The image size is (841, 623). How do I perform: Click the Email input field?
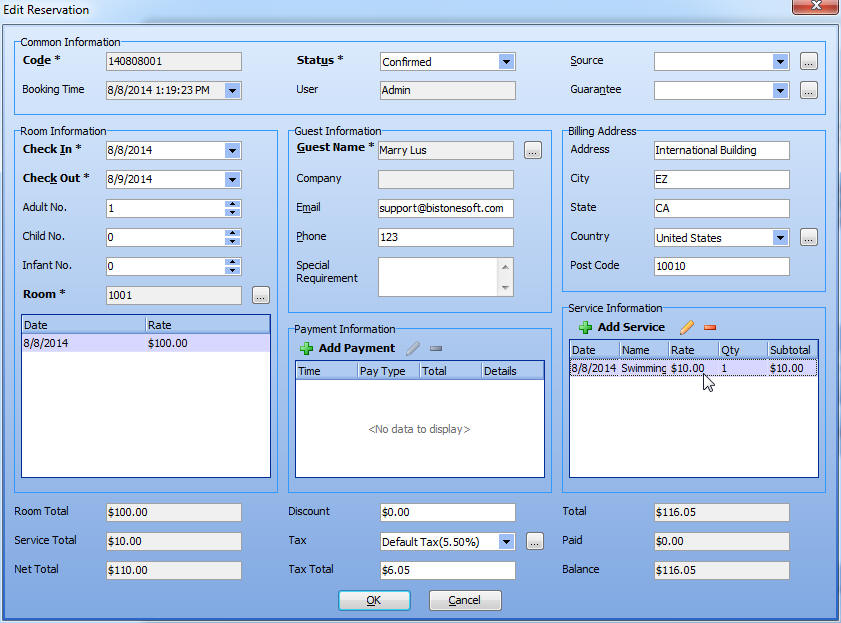tap(445, 208)
